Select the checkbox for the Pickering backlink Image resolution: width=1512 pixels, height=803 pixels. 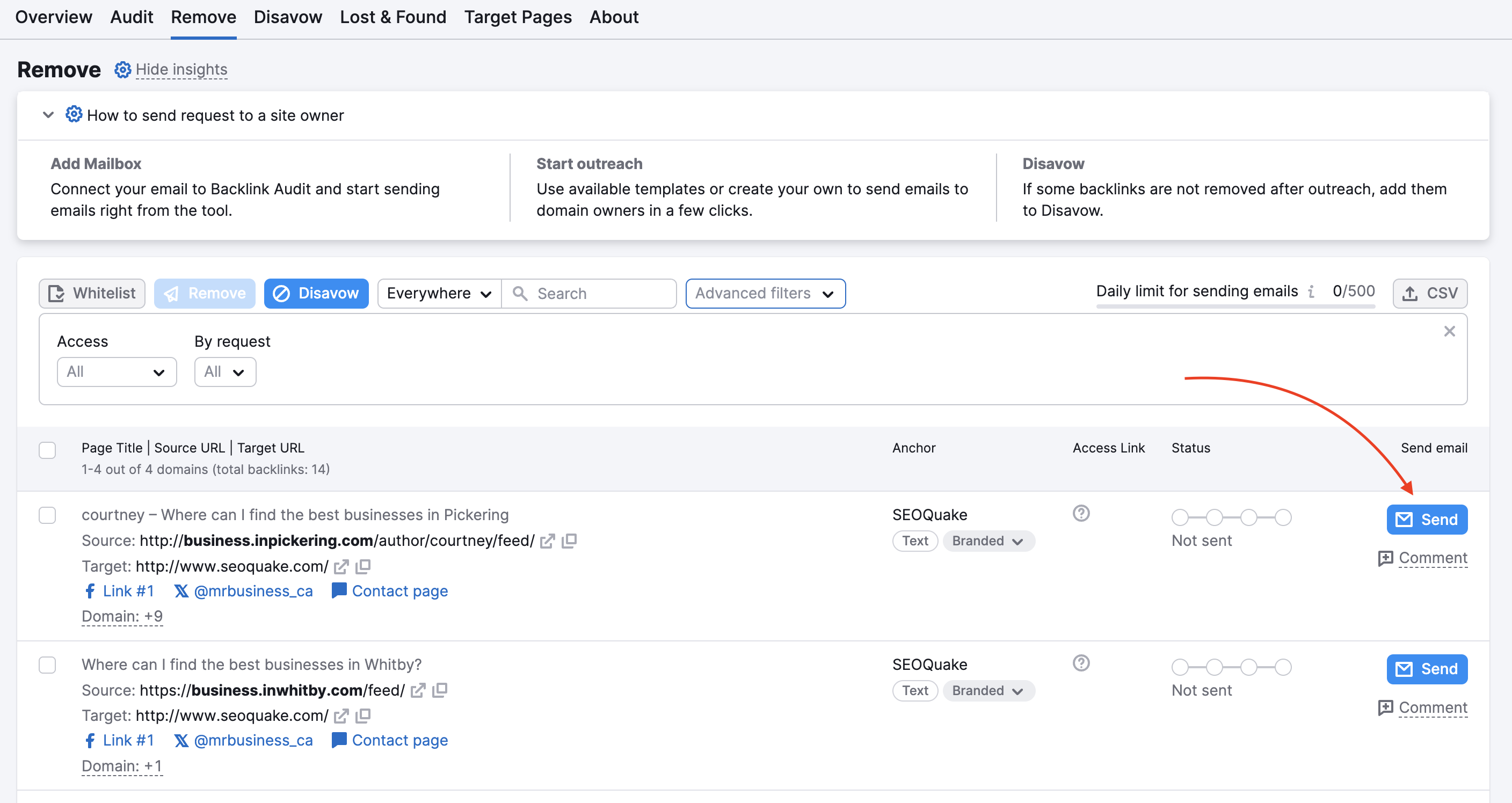click(48, 515)
